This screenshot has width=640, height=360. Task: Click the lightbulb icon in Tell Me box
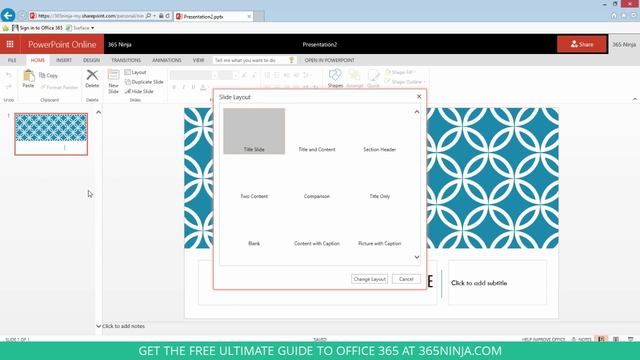click(x=291, y=60)
